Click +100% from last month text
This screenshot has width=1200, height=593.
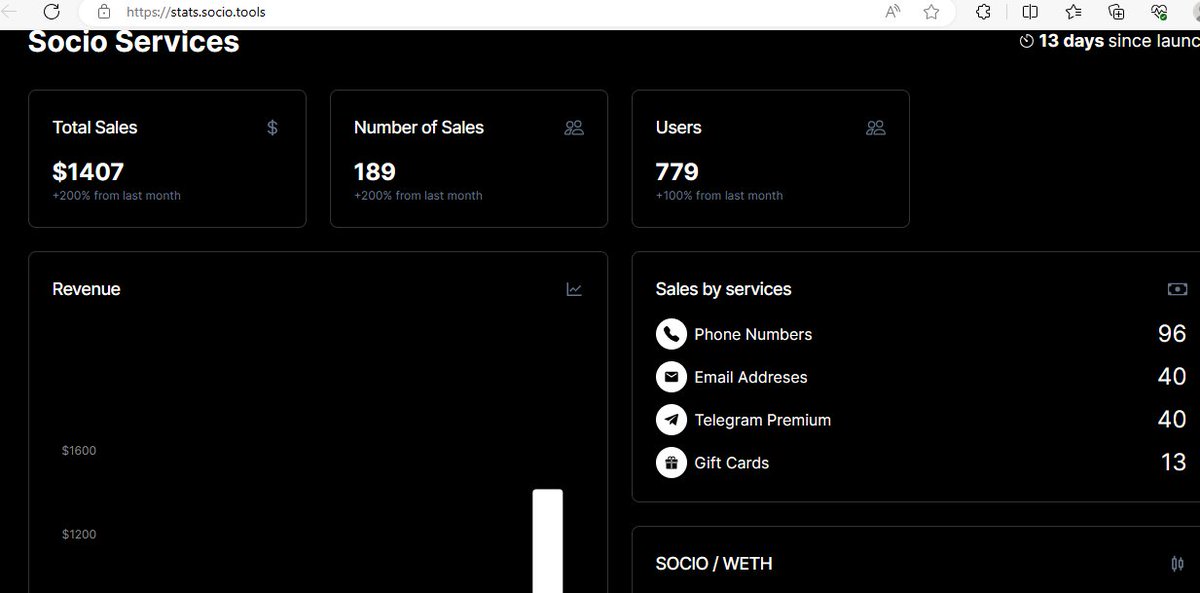point(719,196)
